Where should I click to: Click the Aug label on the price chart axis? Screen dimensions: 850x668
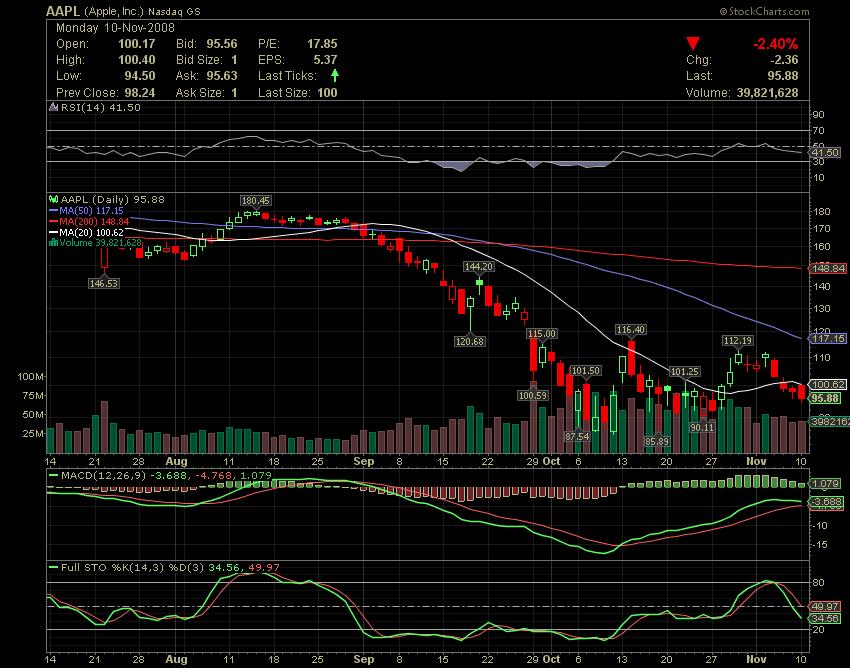[x=177, y=461]
